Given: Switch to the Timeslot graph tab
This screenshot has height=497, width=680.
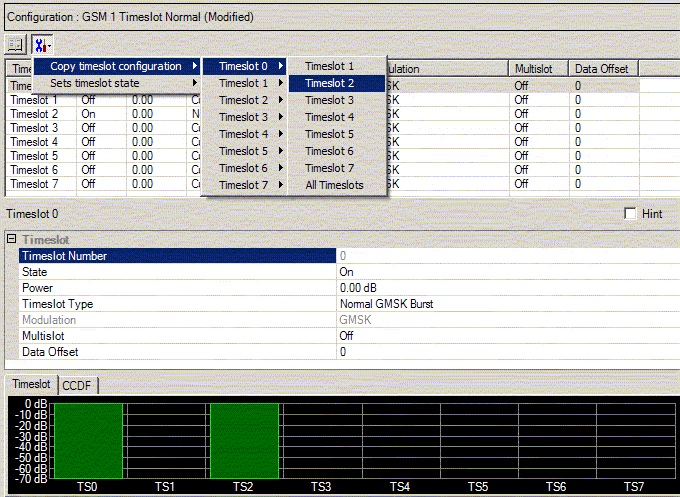Looking at the screenshot, I should coord(31,384).
